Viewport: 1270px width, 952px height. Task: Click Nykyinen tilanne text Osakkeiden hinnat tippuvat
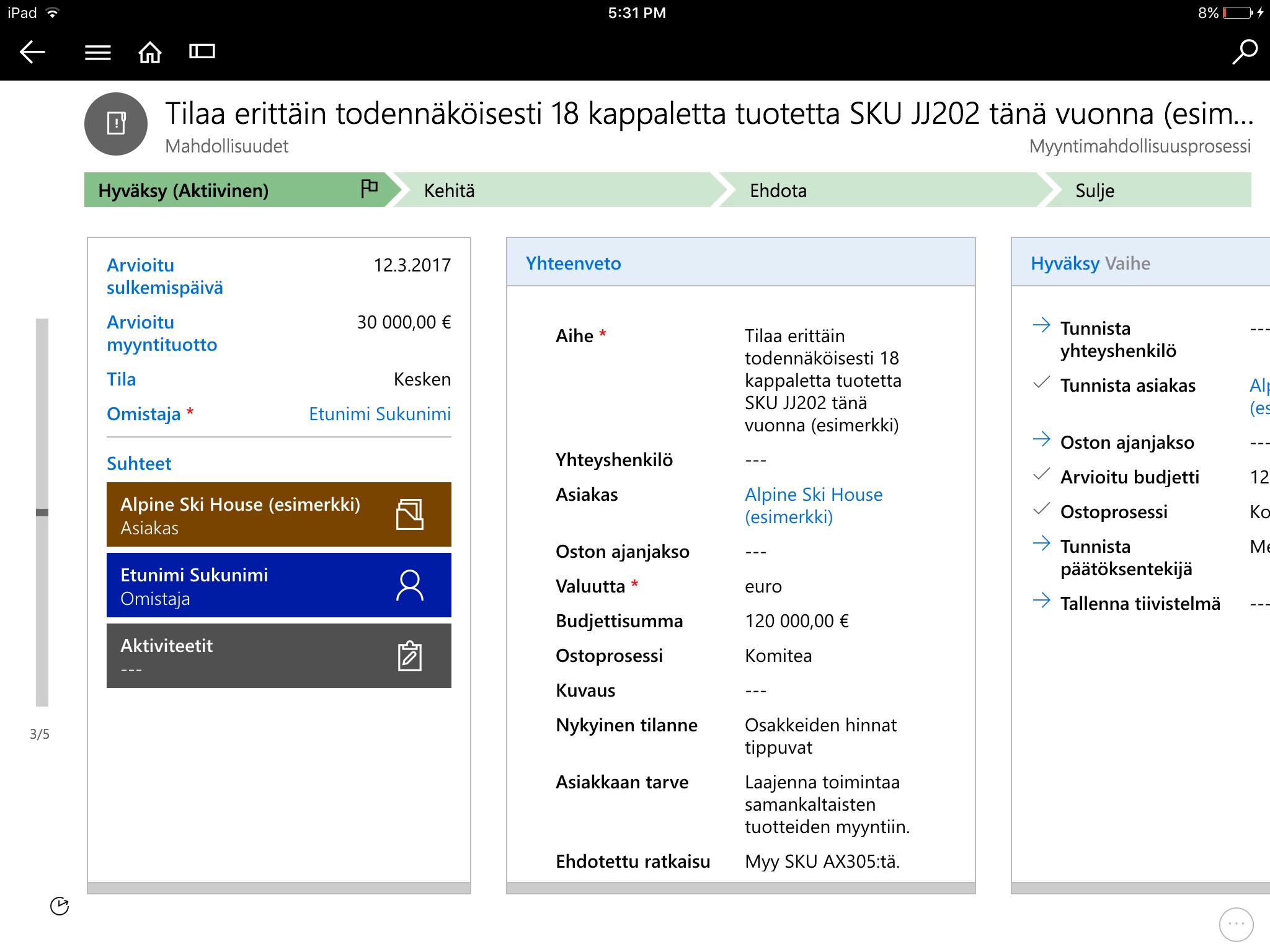[x=820, y=736]
